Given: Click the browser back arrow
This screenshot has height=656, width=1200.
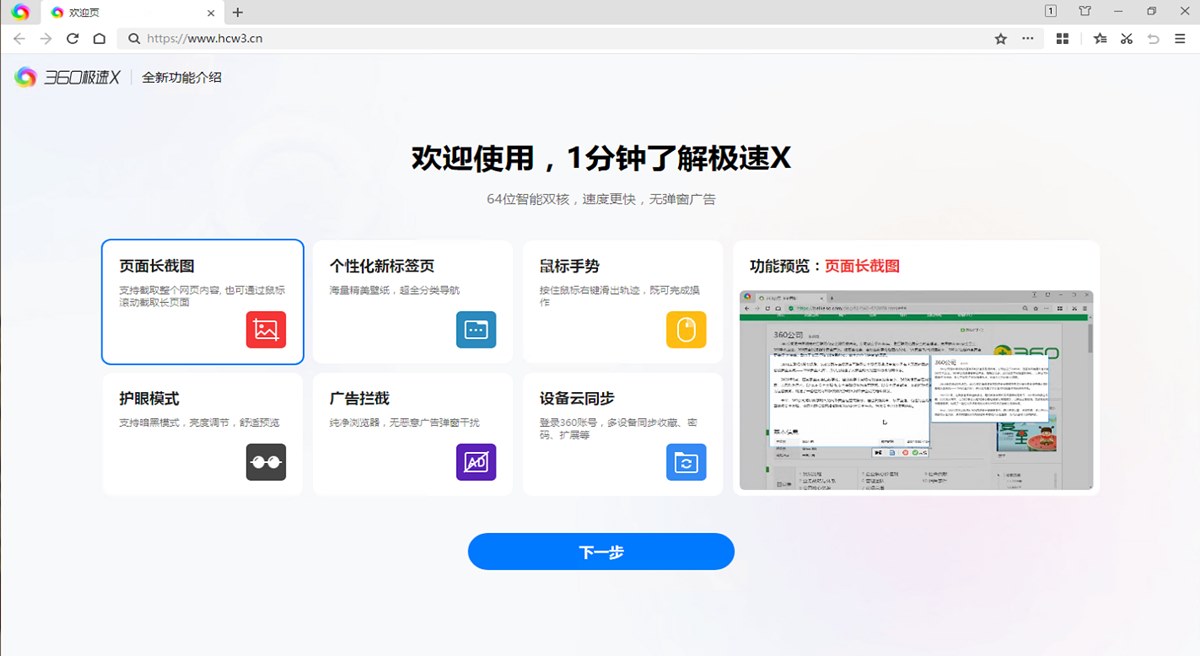Looking at the screenshot, I should pyautogui.click(x=19, y=39).
